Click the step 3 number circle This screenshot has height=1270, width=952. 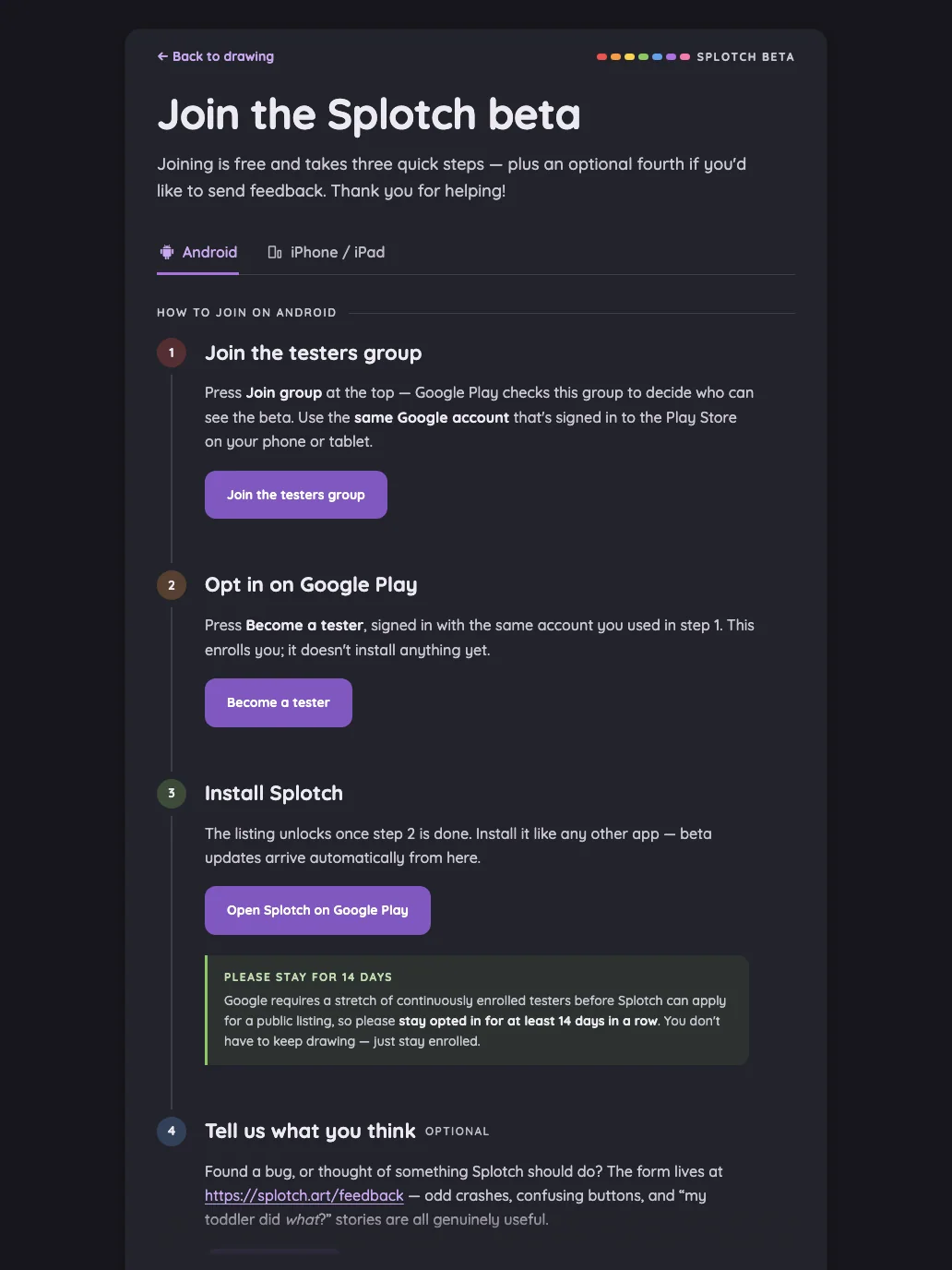pos(172,794)
